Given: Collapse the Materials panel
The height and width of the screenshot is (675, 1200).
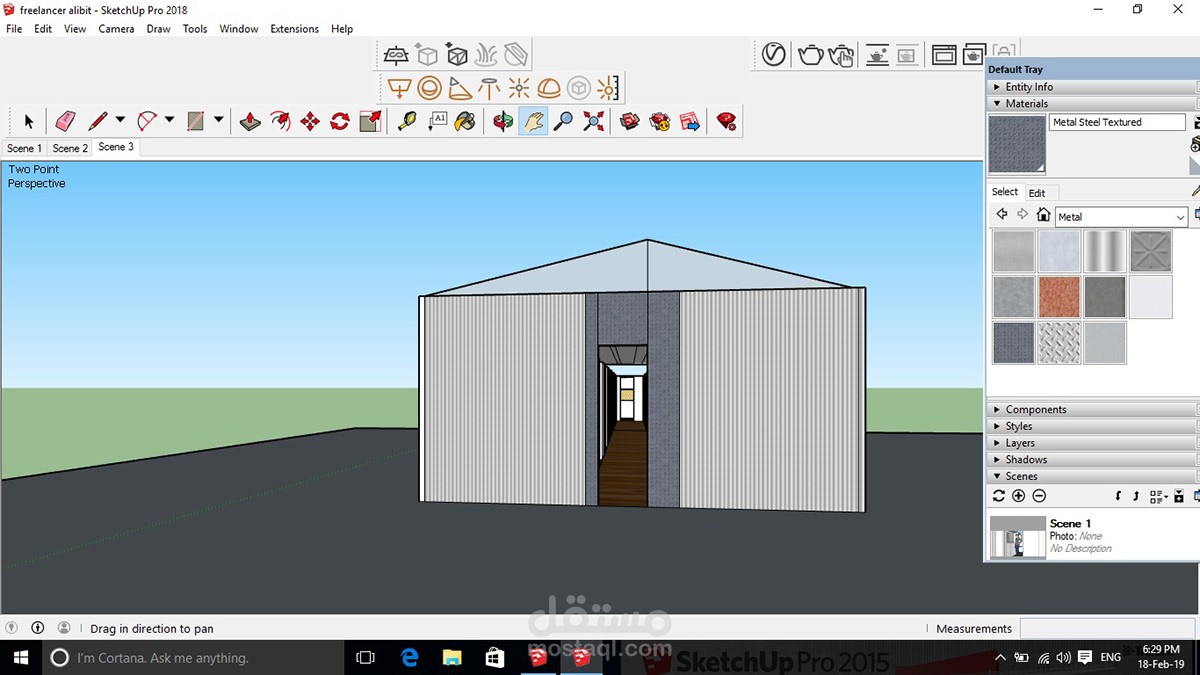Looking at the screenshot, I should 1091,103.
